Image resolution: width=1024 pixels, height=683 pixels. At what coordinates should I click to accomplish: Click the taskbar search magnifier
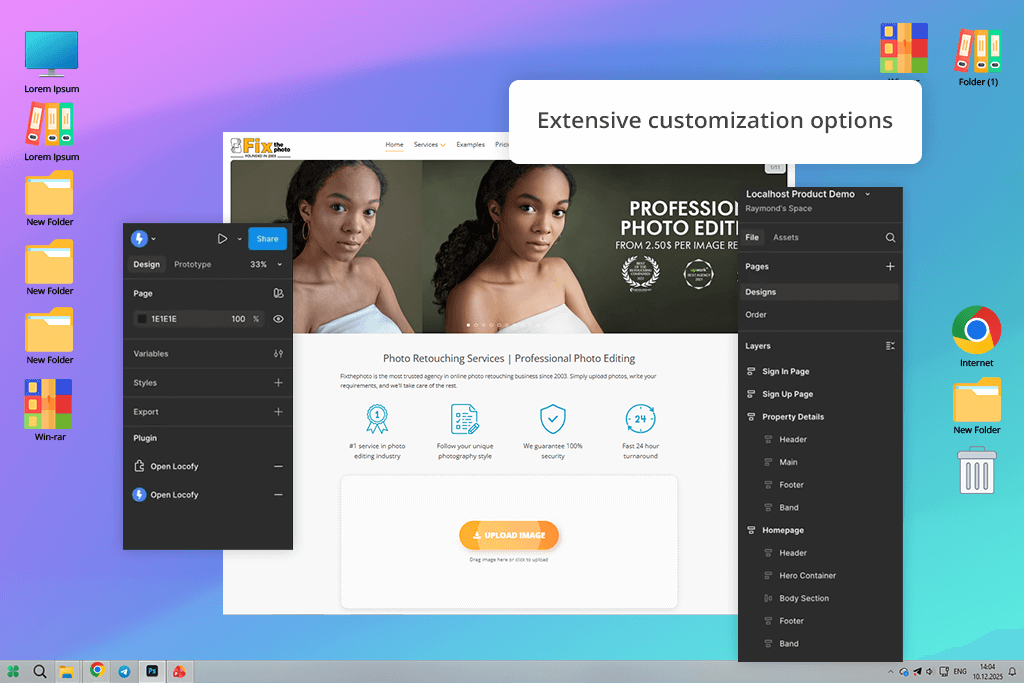pyautogui.click(x=40, y=671)
